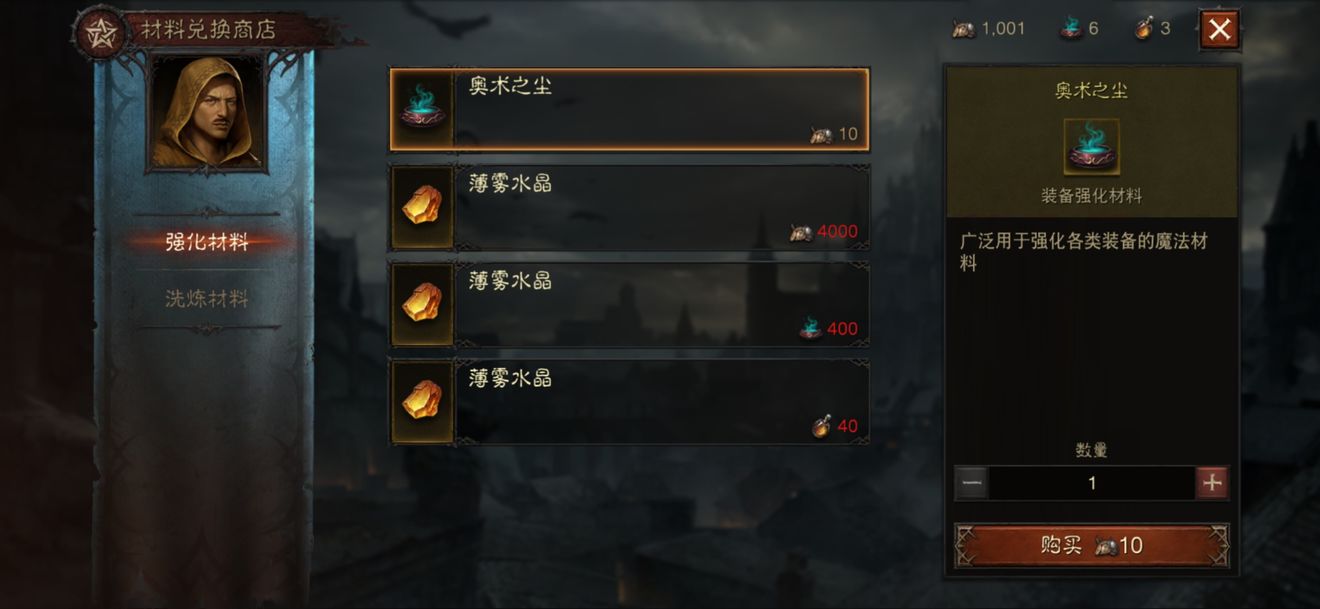Image resolution: width=1320 pixels, height=609 pixels.
Task: Select the 奥术之尘 bowl item icon
Action: coord(423,110)
